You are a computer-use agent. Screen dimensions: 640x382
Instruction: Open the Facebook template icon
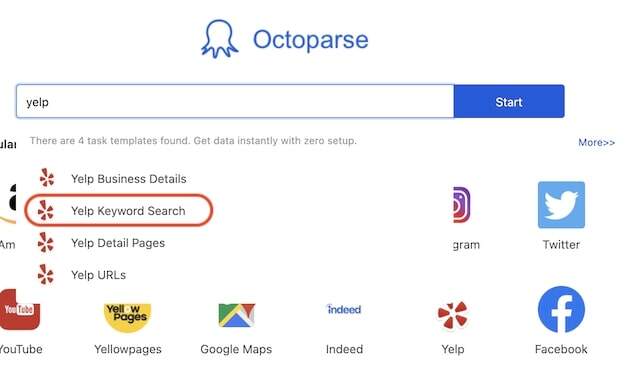coord(561,310)
